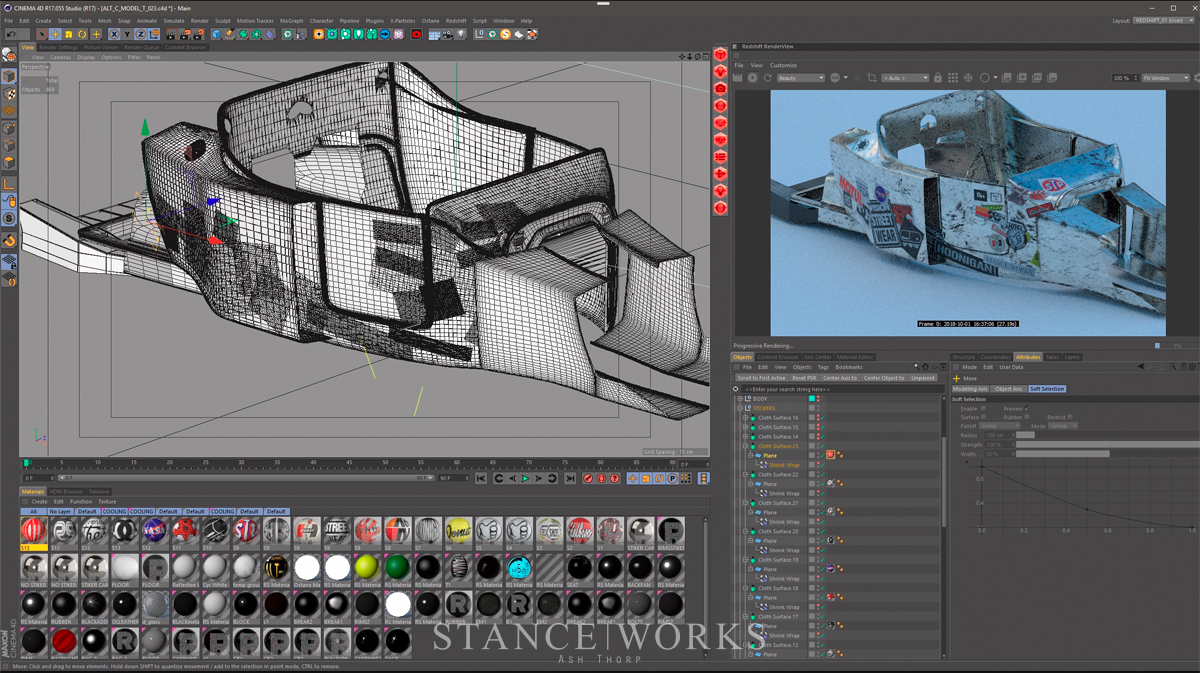Click Make Editable icon in left sidebar
1200x673 pixels.
[x=8, y=54]
